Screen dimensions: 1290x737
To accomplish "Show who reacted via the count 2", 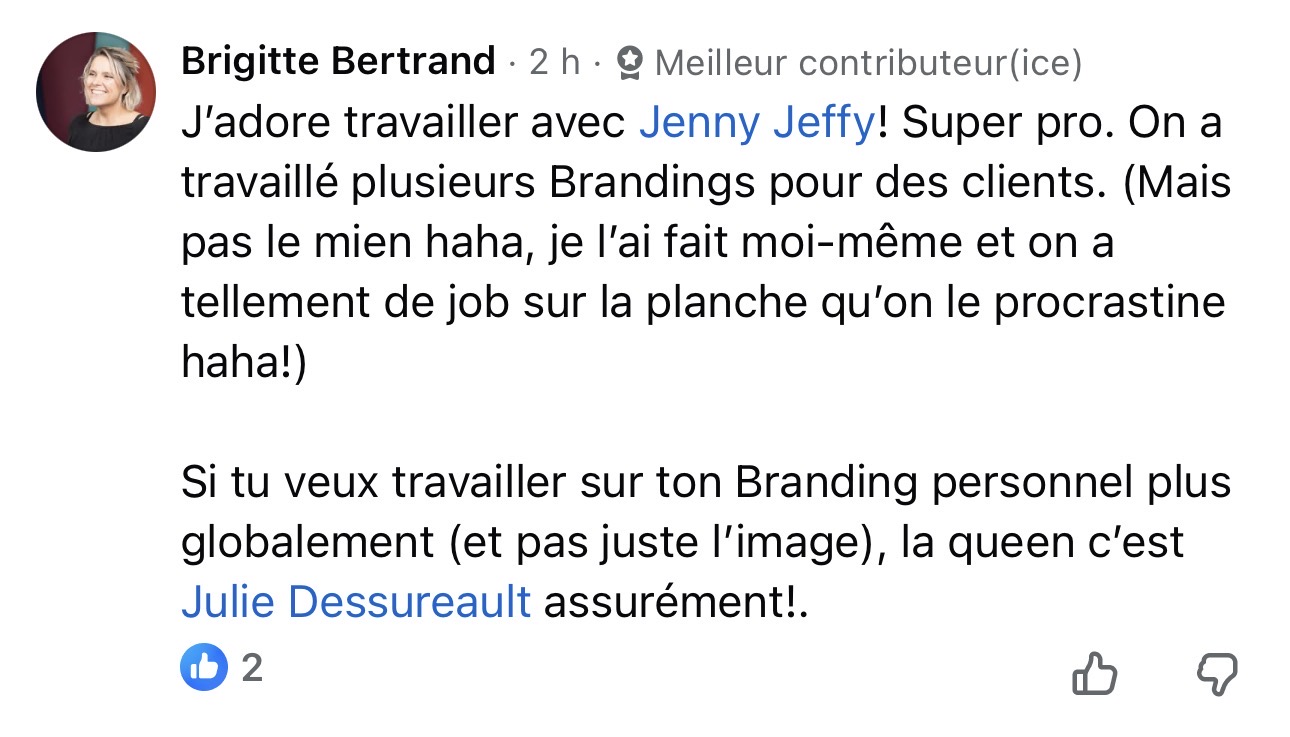I will pyautogui.click(x=252, y=667).
